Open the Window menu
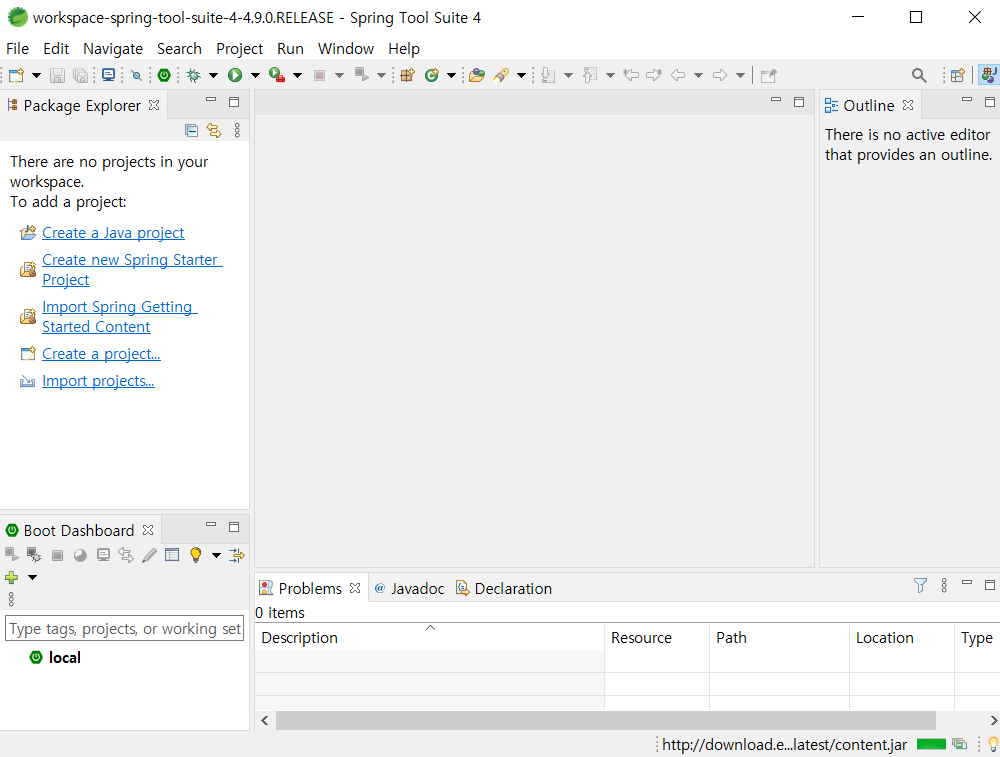The width and height of the screenshot is (1000, 757). [x=346, y=48]
